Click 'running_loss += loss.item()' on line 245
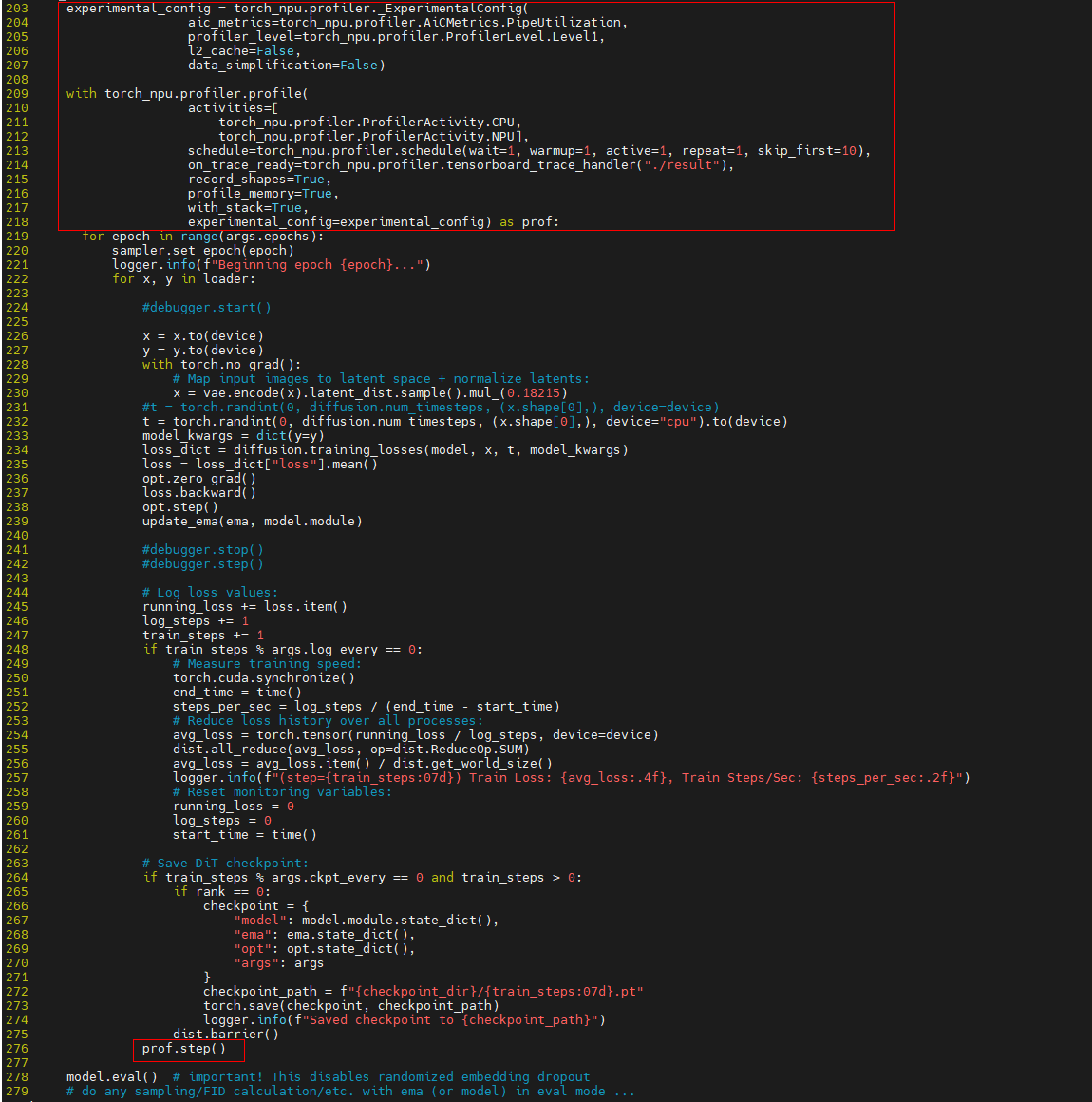1092x1102 pixels. pyautogui.click(x=245, y=606)
